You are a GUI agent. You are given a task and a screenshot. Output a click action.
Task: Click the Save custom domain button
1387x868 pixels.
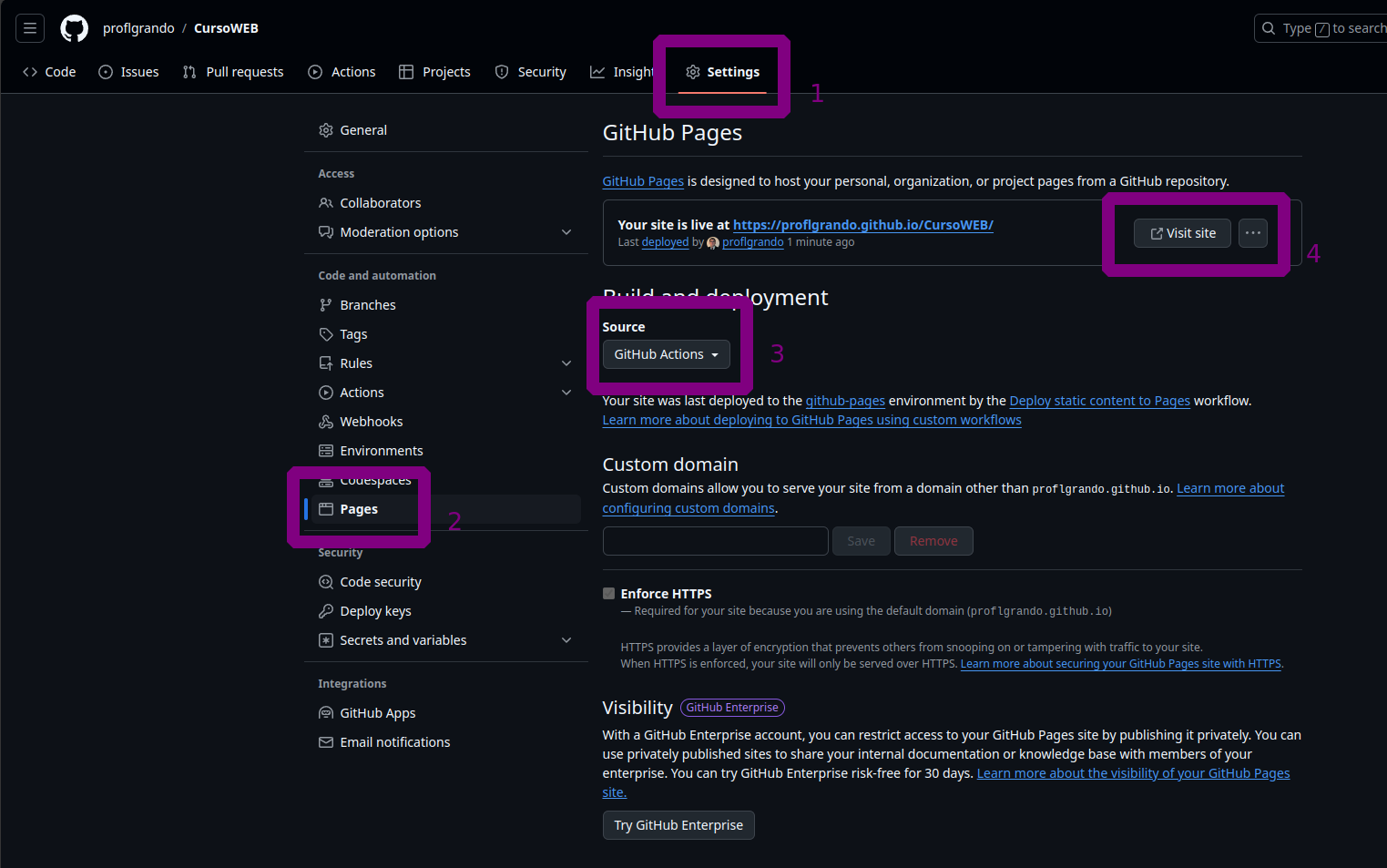861,541
